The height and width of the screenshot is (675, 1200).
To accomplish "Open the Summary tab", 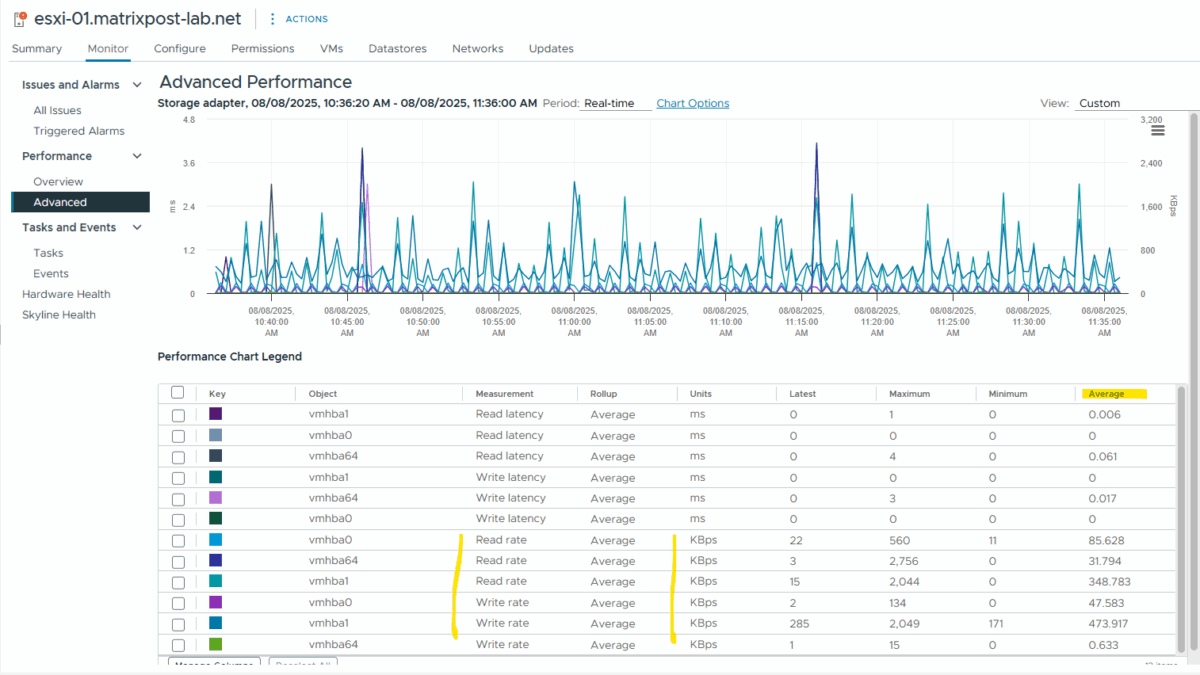I will 36,48.
